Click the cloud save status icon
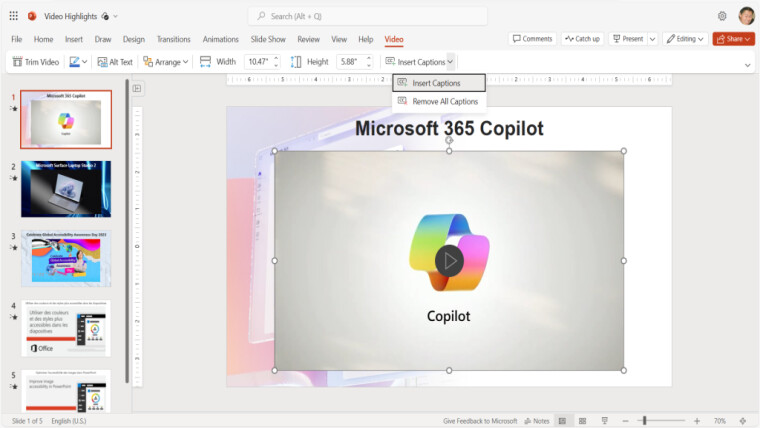Viewport: 760px width, 428px height. point(105,16)
